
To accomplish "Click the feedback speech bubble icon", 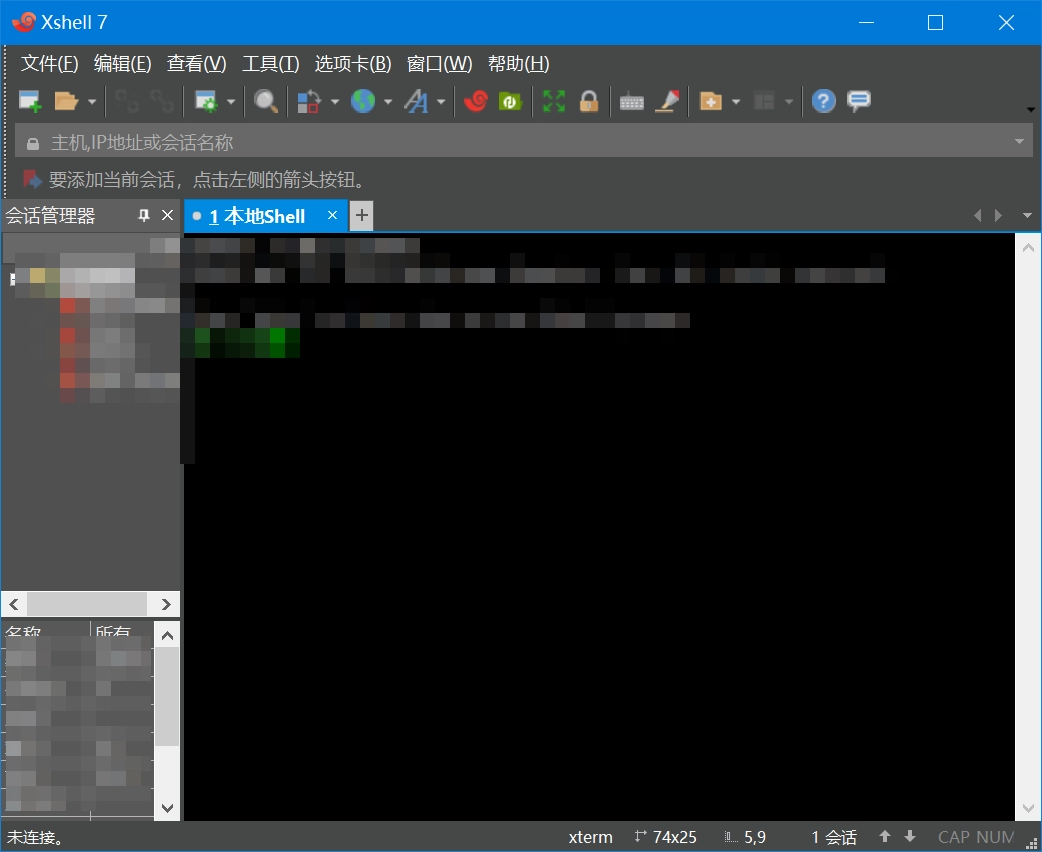I will (x=859, y=102).
